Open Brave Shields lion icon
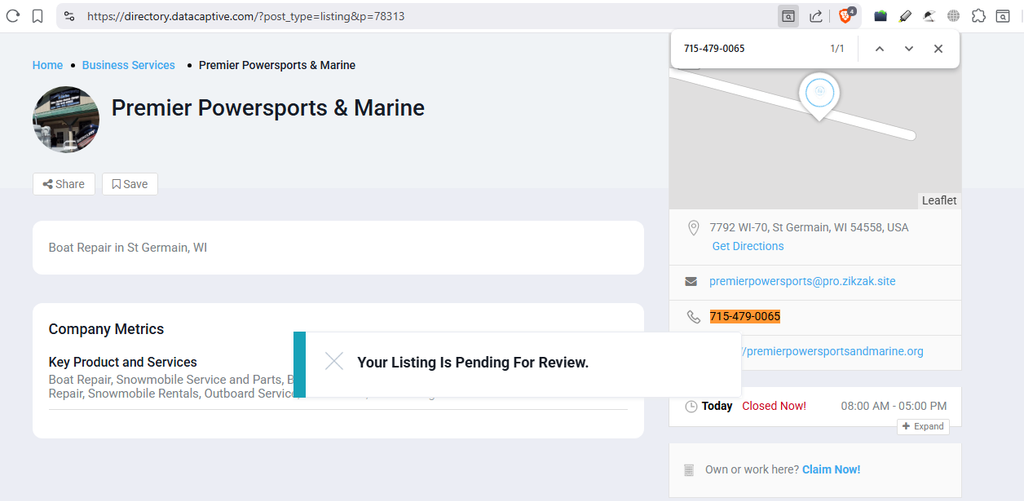 [x=846, y=16]
